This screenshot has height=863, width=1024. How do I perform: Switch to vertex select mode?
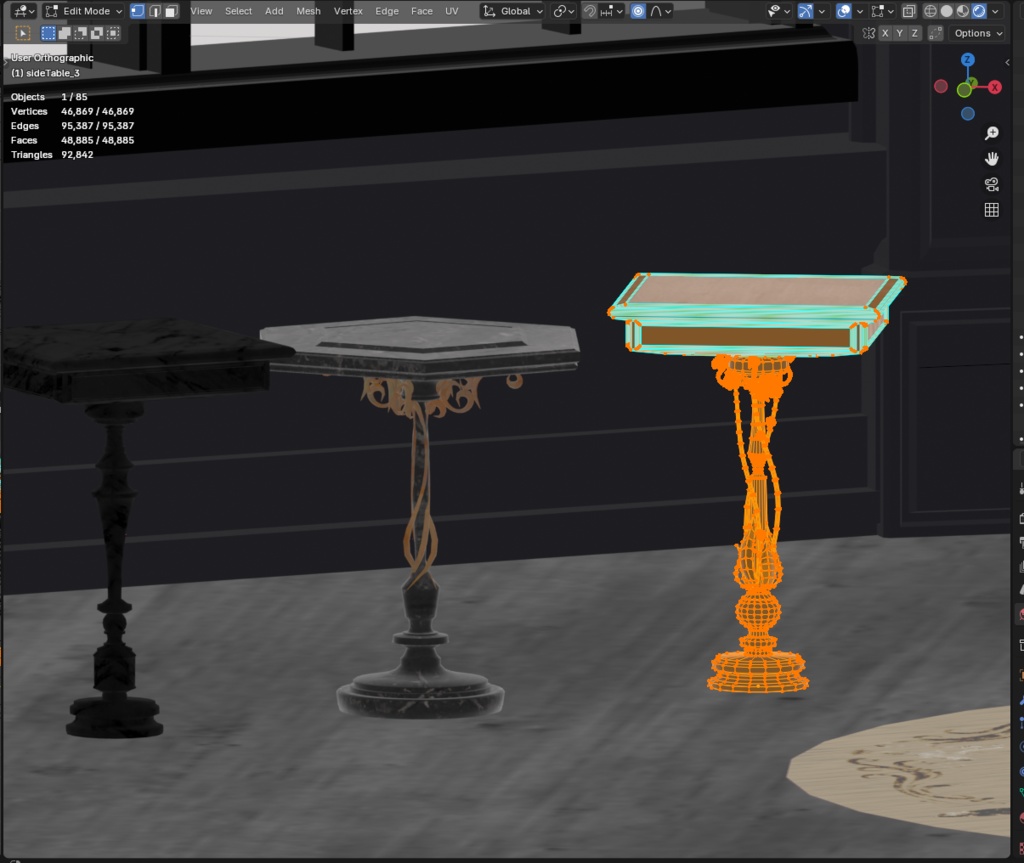[x=138, y=11]
